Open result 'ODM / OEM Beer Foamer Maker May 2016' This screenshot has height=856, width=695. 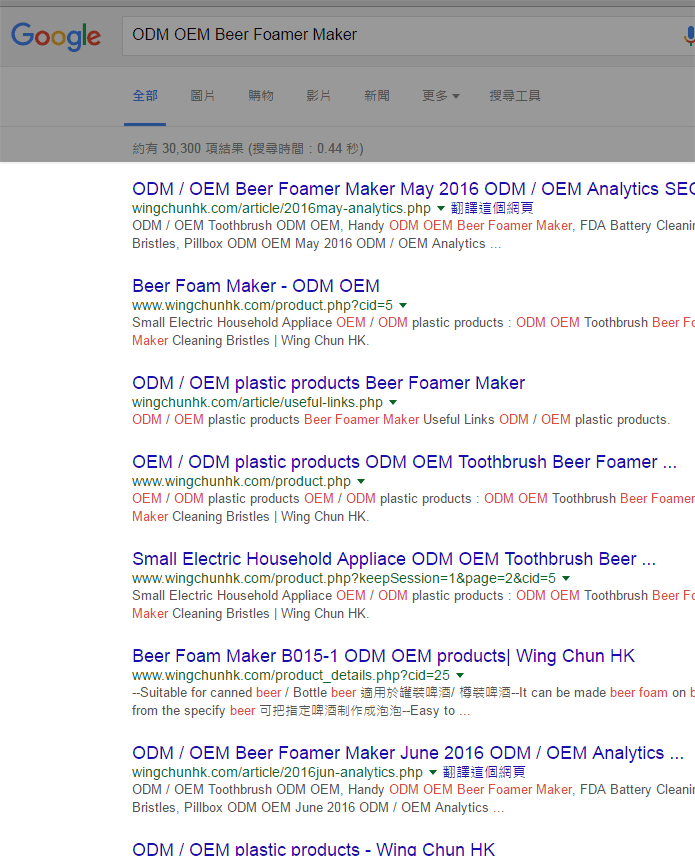[x=413, y=189]
